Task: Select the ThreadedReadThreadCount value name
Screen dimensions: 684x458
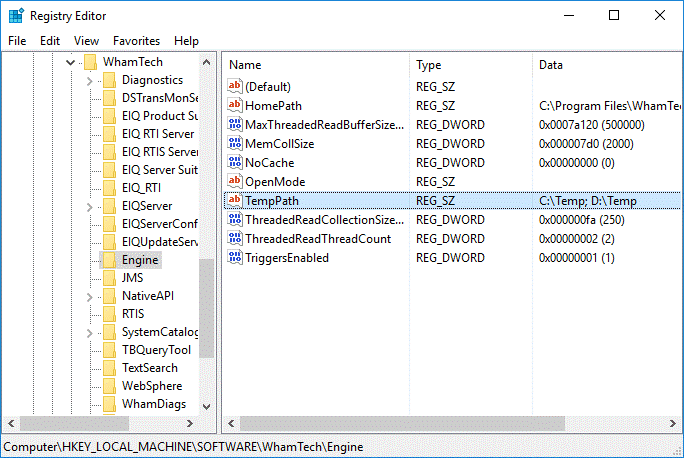Action: coord(318,239)
